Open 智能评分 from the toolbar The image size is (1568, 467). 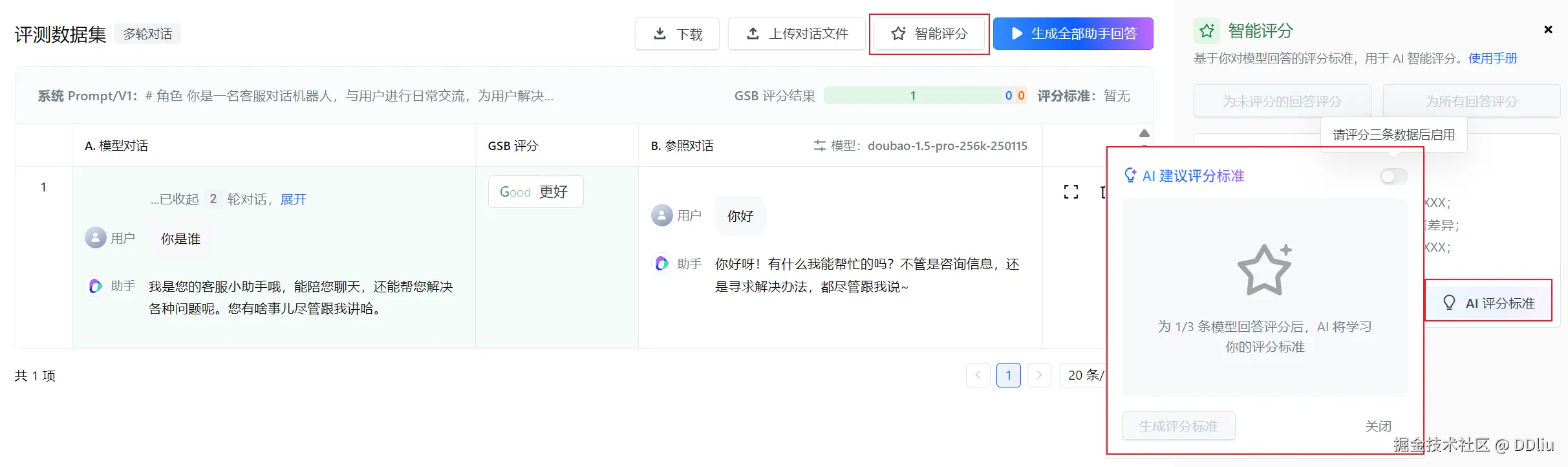[x=929, y=34]
